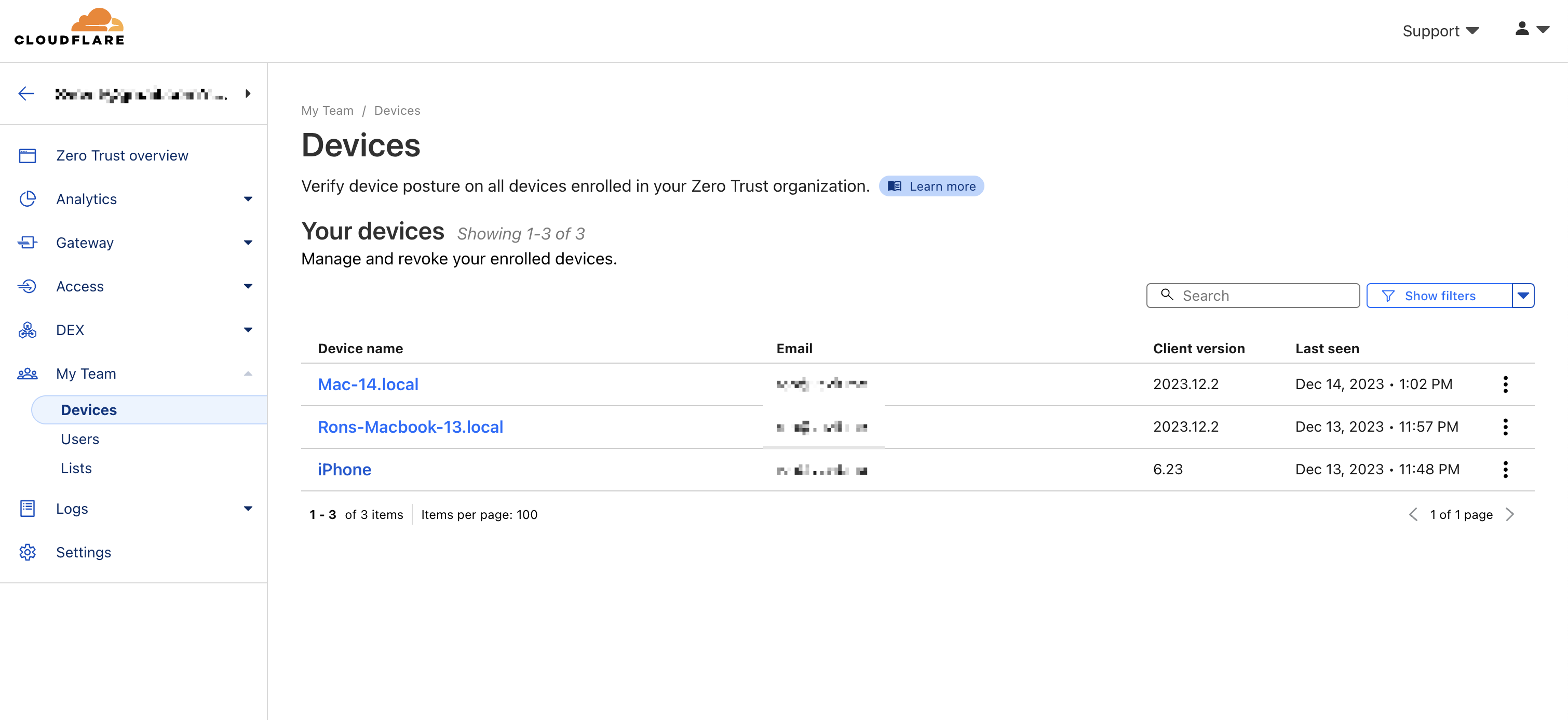Click the Learn more button
Screen dimensions: 1568x720
[x=931, y=186]
